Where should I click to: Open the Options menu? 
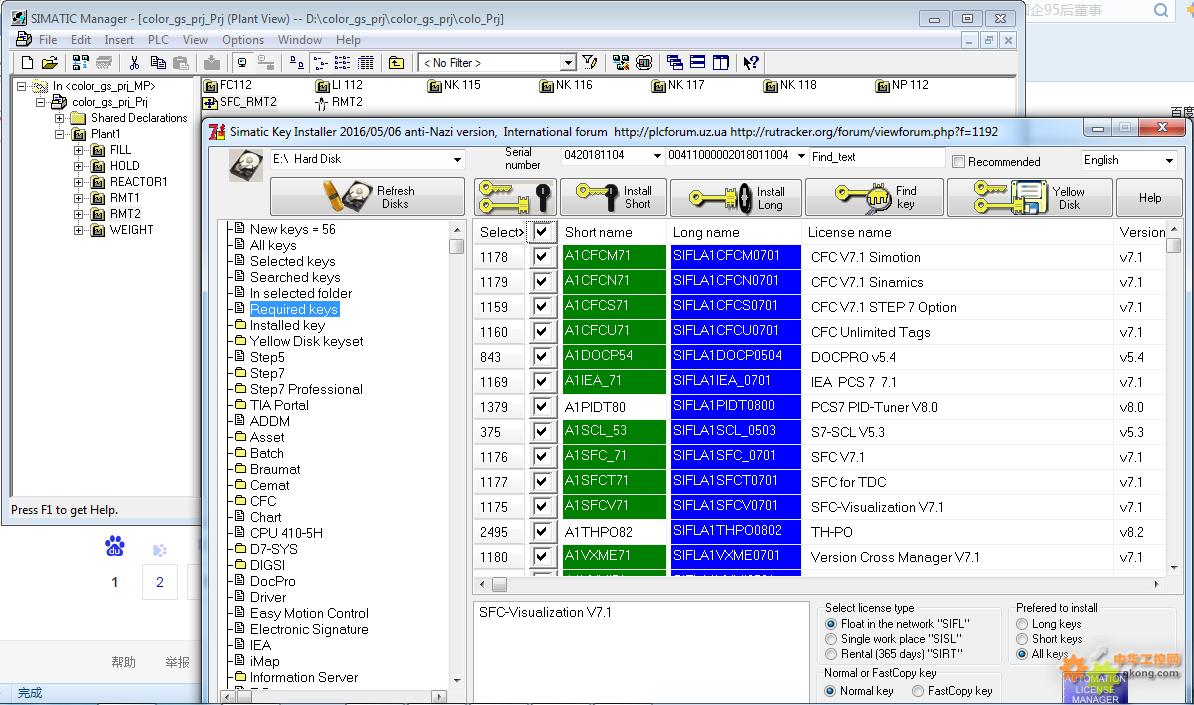243,40
